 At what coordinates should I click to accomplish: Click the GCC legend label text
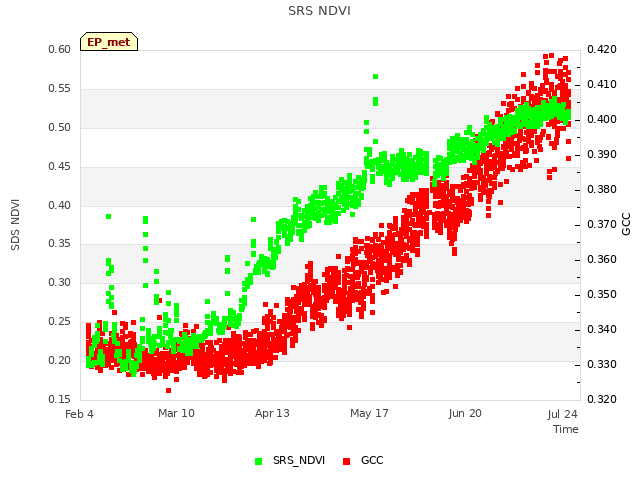372,460
